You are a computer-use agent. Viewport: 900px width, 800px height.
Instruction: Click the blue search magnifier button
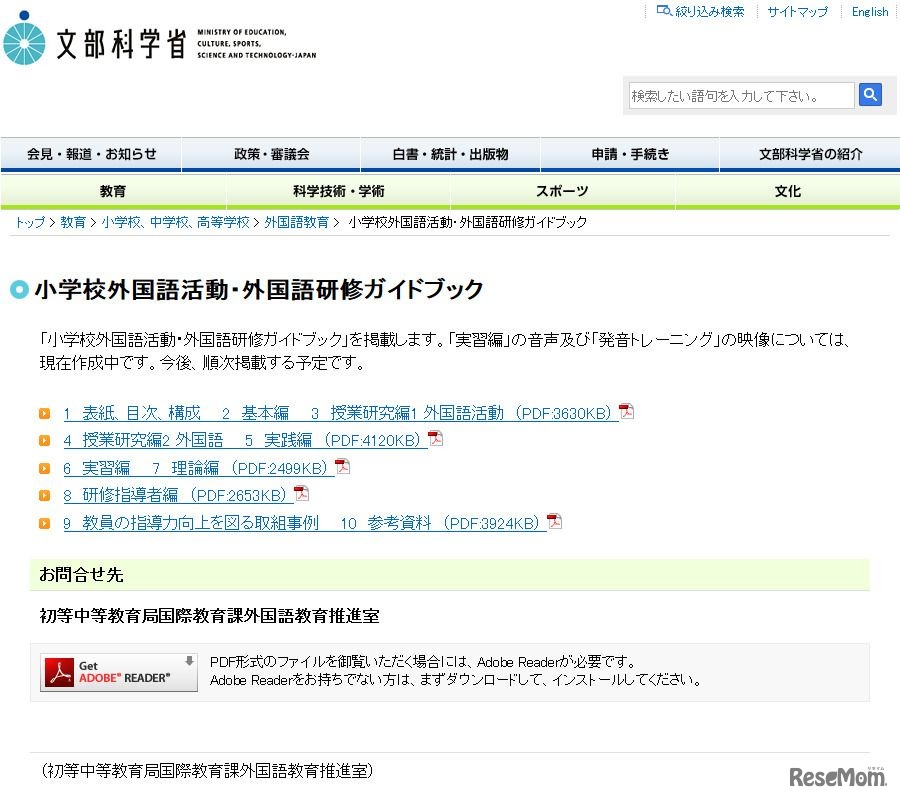(x=870, y=94)
